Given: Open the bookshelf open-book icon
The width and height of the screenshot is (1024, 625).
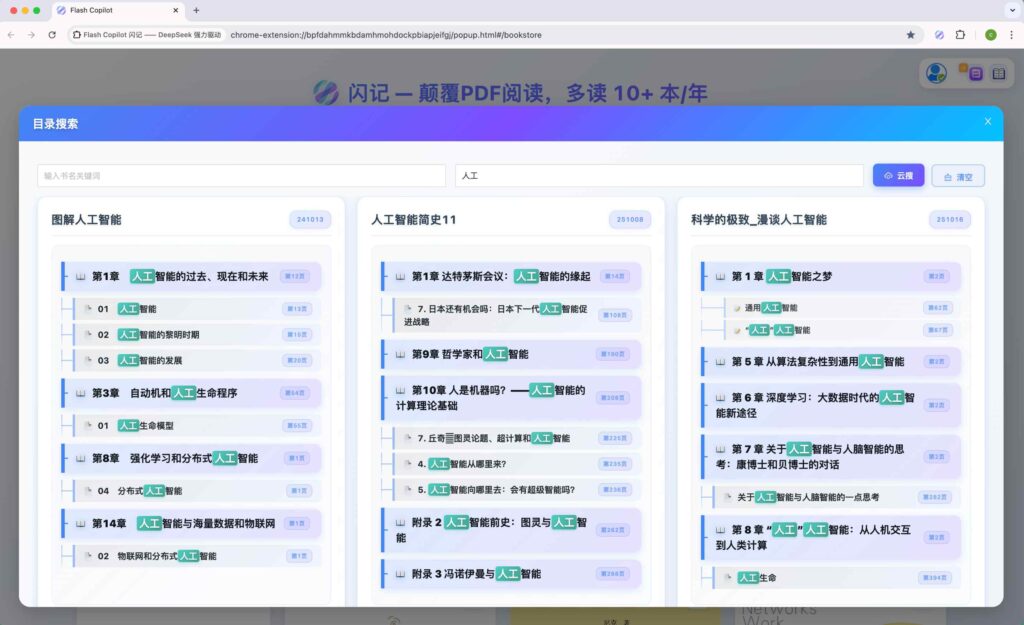Looking at the screenshot, I should (998, 73).
